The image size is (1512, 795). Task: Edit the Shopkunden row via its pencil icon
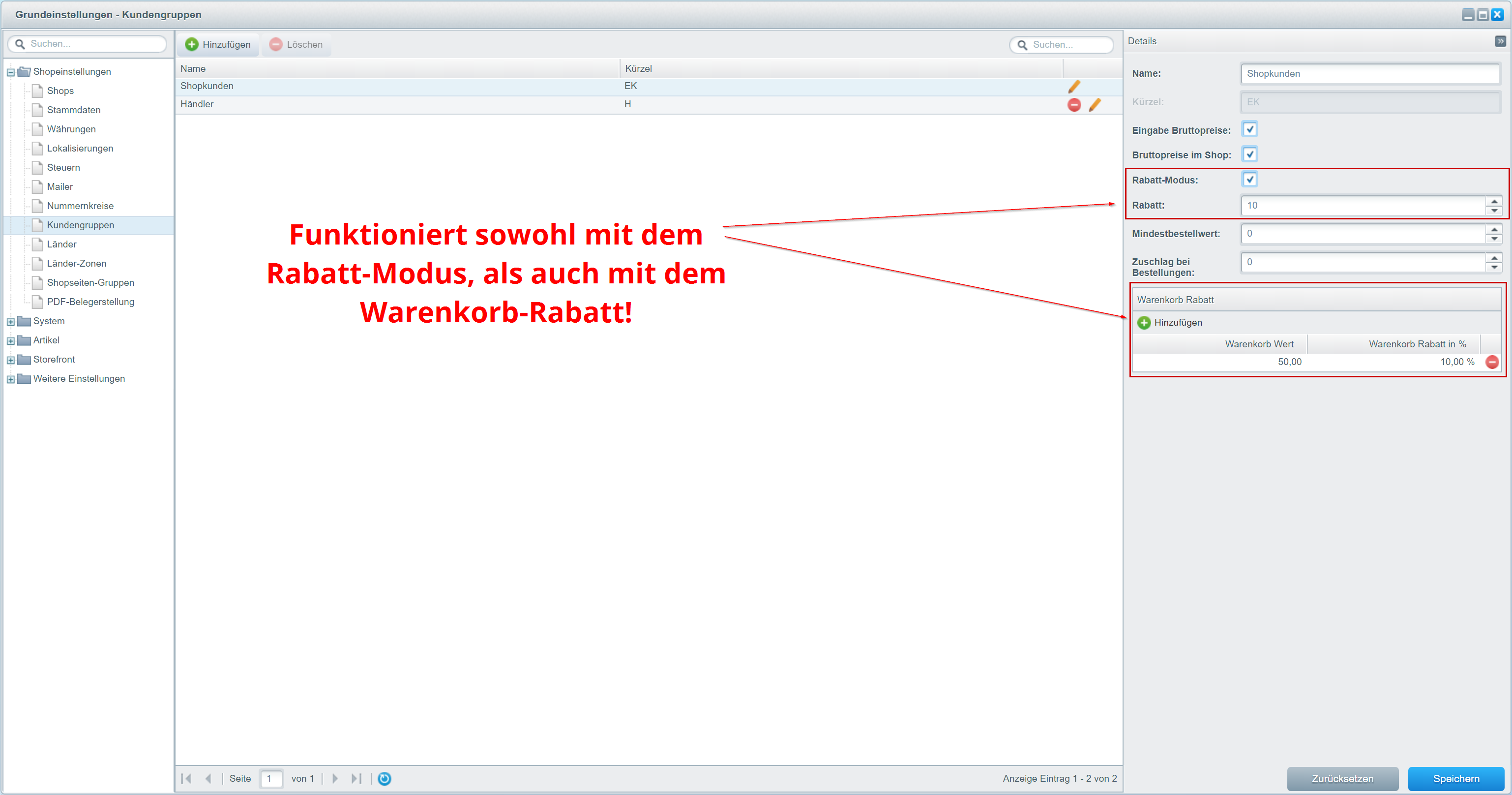pyautogui.click(x=1073, y=86)
